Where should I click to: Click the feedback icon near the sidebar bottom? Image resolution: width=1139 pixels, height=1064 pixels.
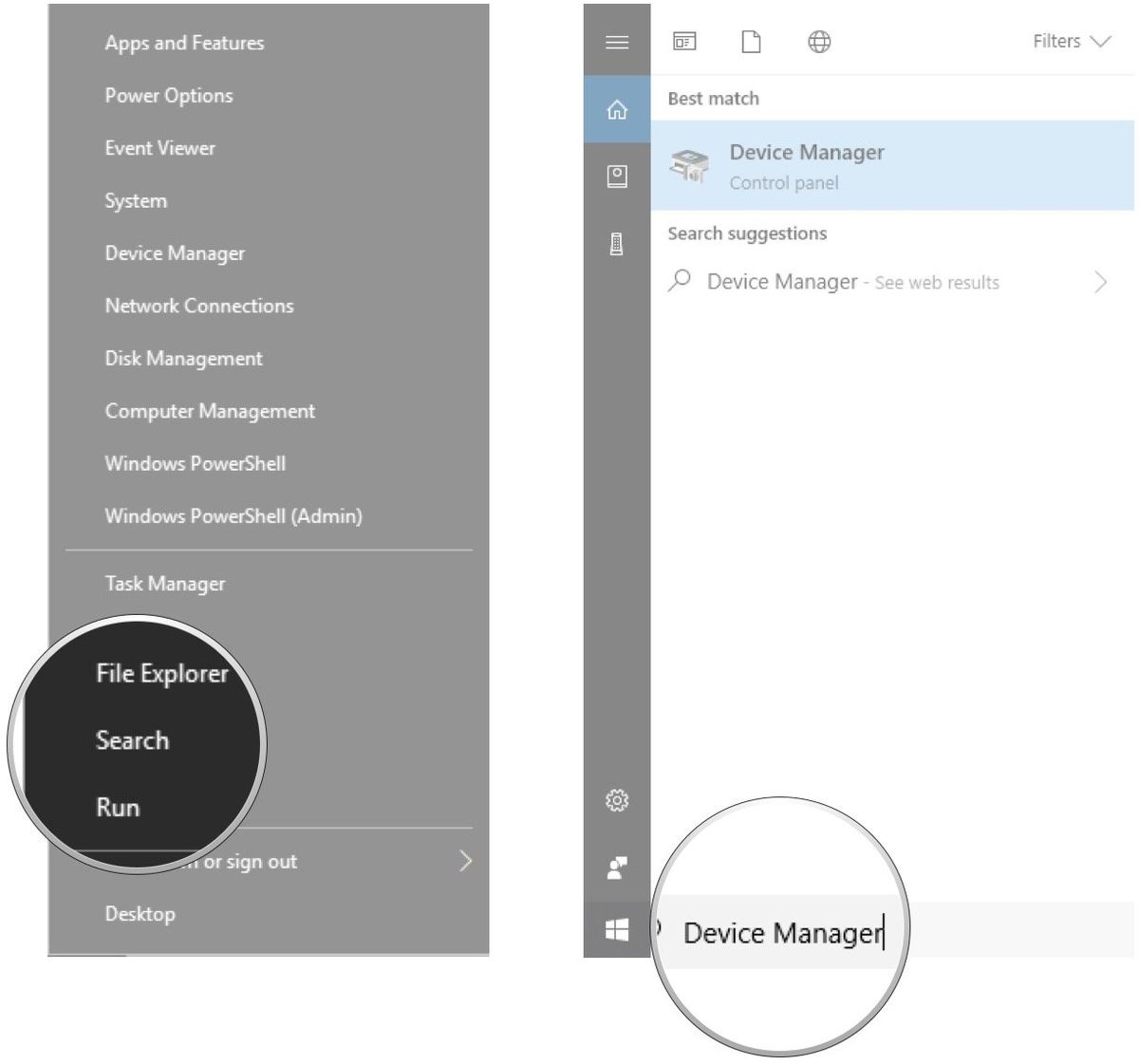618,865
